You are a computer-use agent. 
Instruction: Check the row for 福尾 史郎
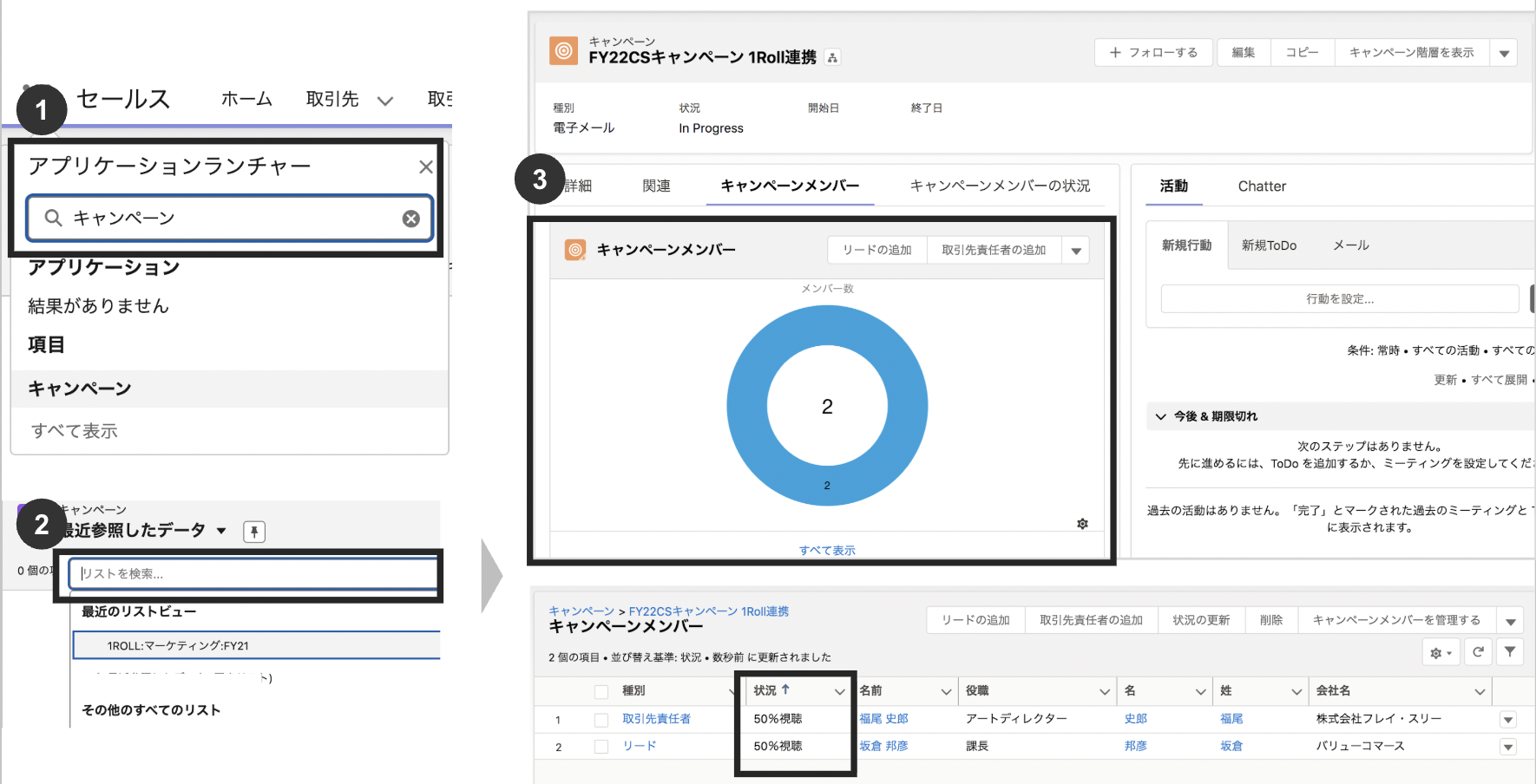pos(601,719)
